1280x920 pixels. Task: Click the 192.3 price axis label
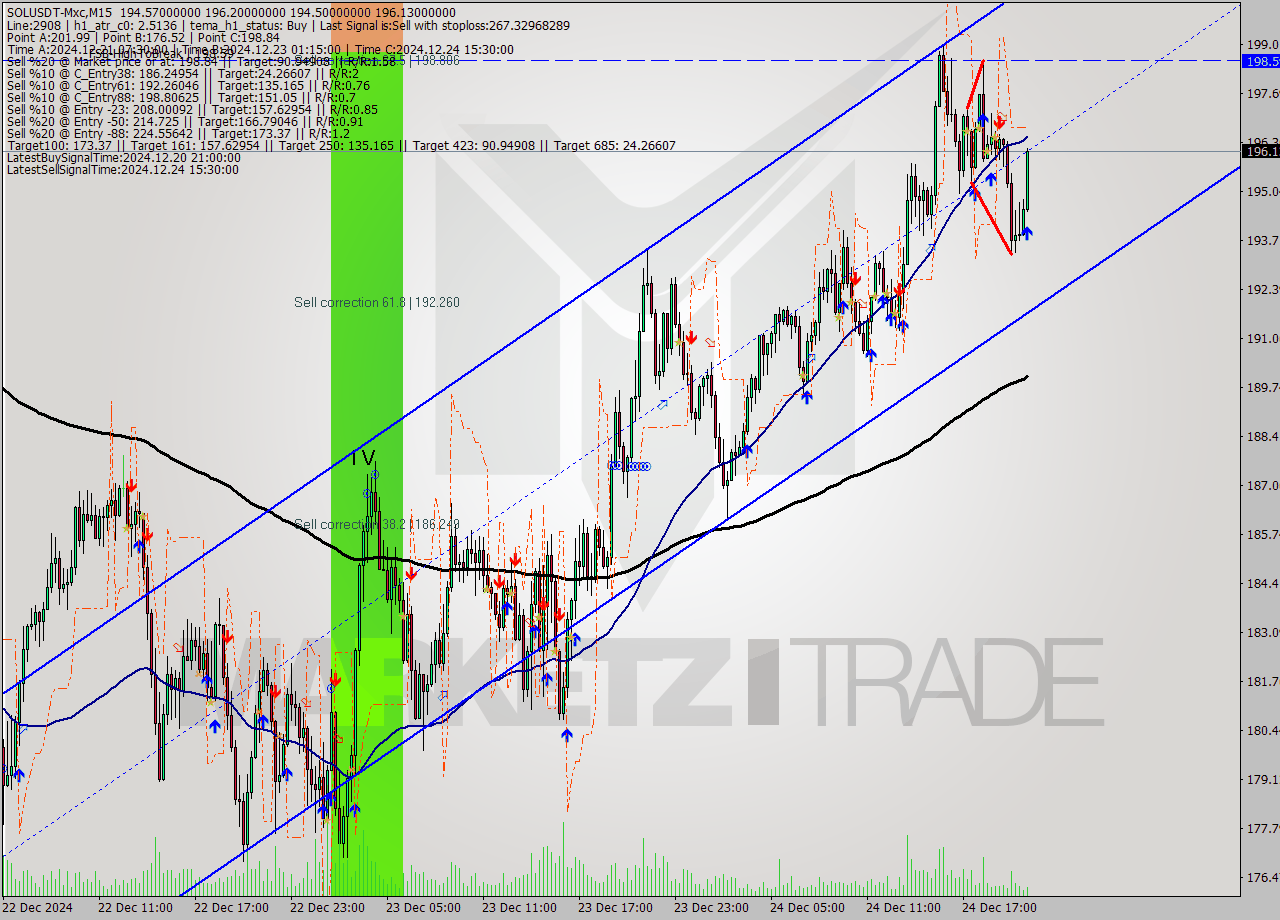[1262, 289]
